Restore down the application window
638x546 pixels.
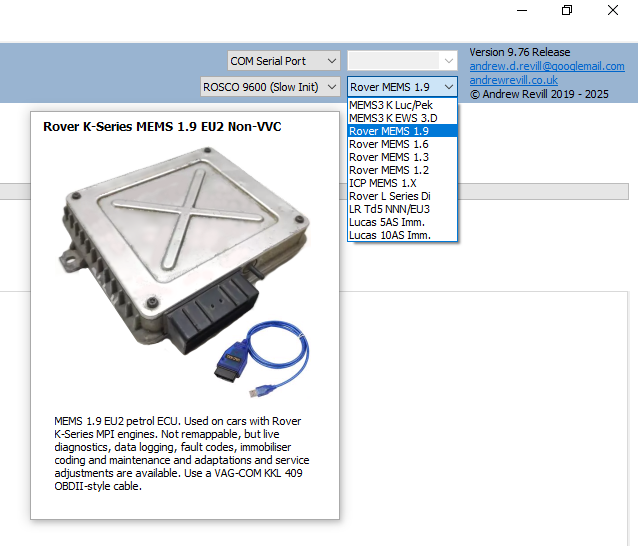(567, 11)
